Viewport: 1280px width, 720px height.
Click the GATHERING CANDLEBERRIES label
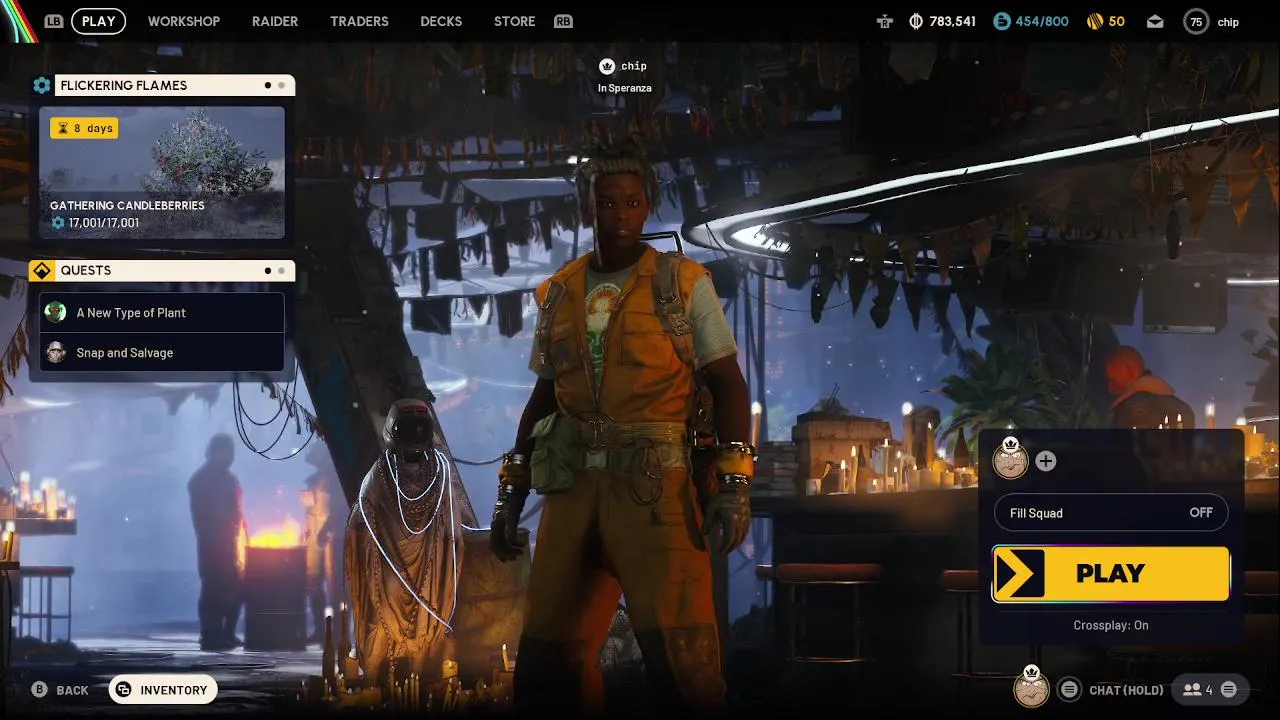coord(127,205)
